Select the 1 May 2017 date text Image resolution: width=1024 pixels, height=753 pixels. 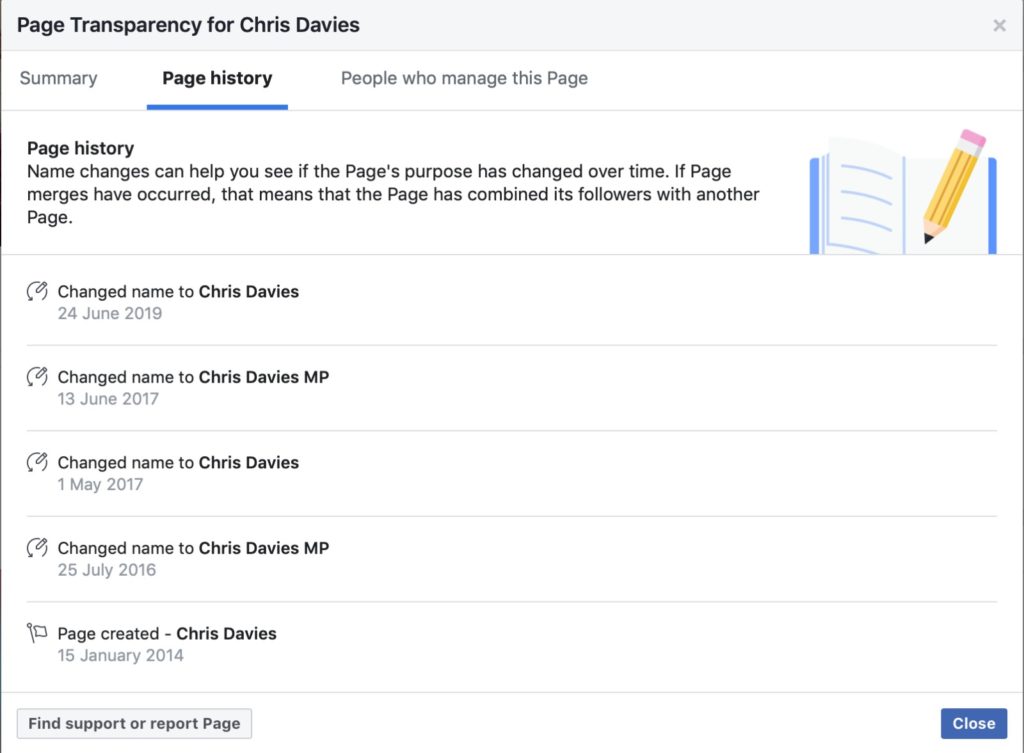tap(100, 485)
